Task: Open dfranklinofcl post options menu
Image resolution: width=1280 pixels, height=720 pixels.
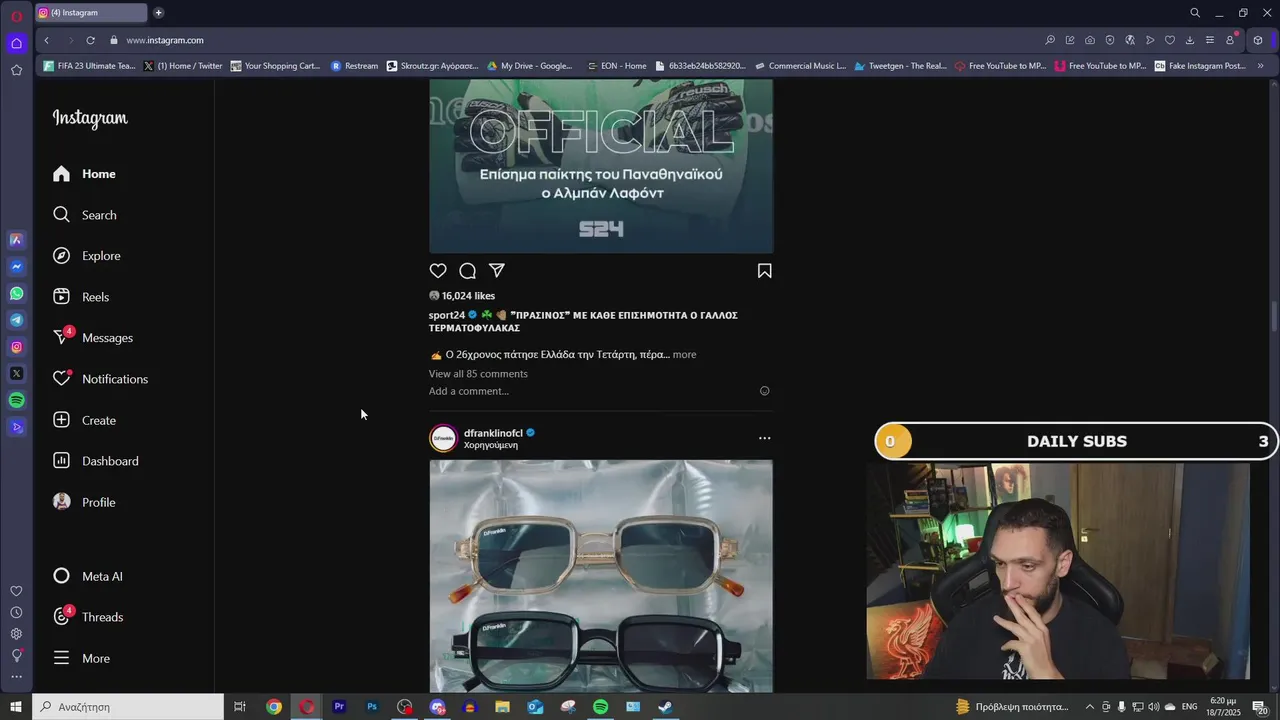Action: (x=764, y=438)
